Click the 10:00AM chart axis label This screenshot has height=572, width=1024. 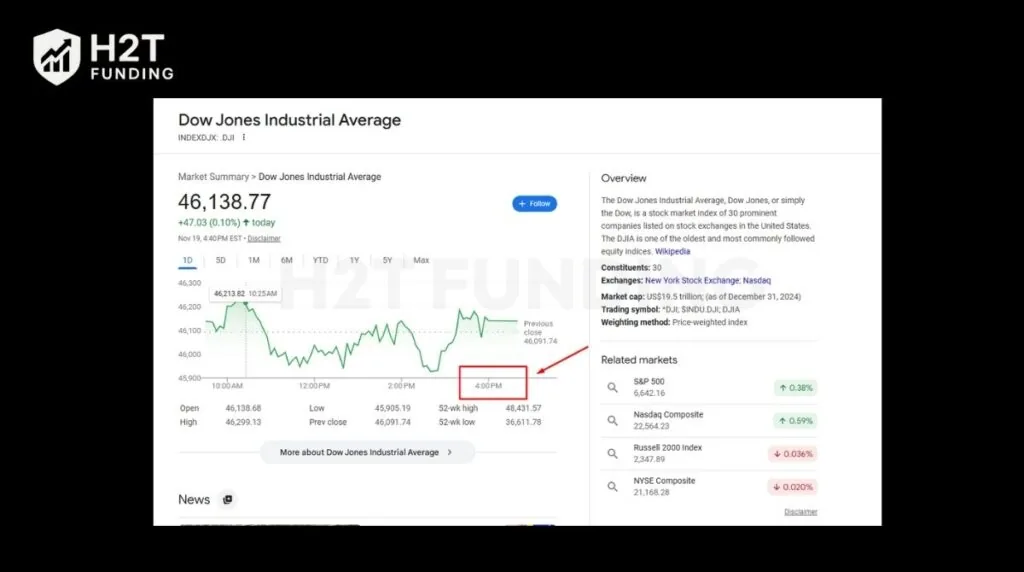[227, 386]
